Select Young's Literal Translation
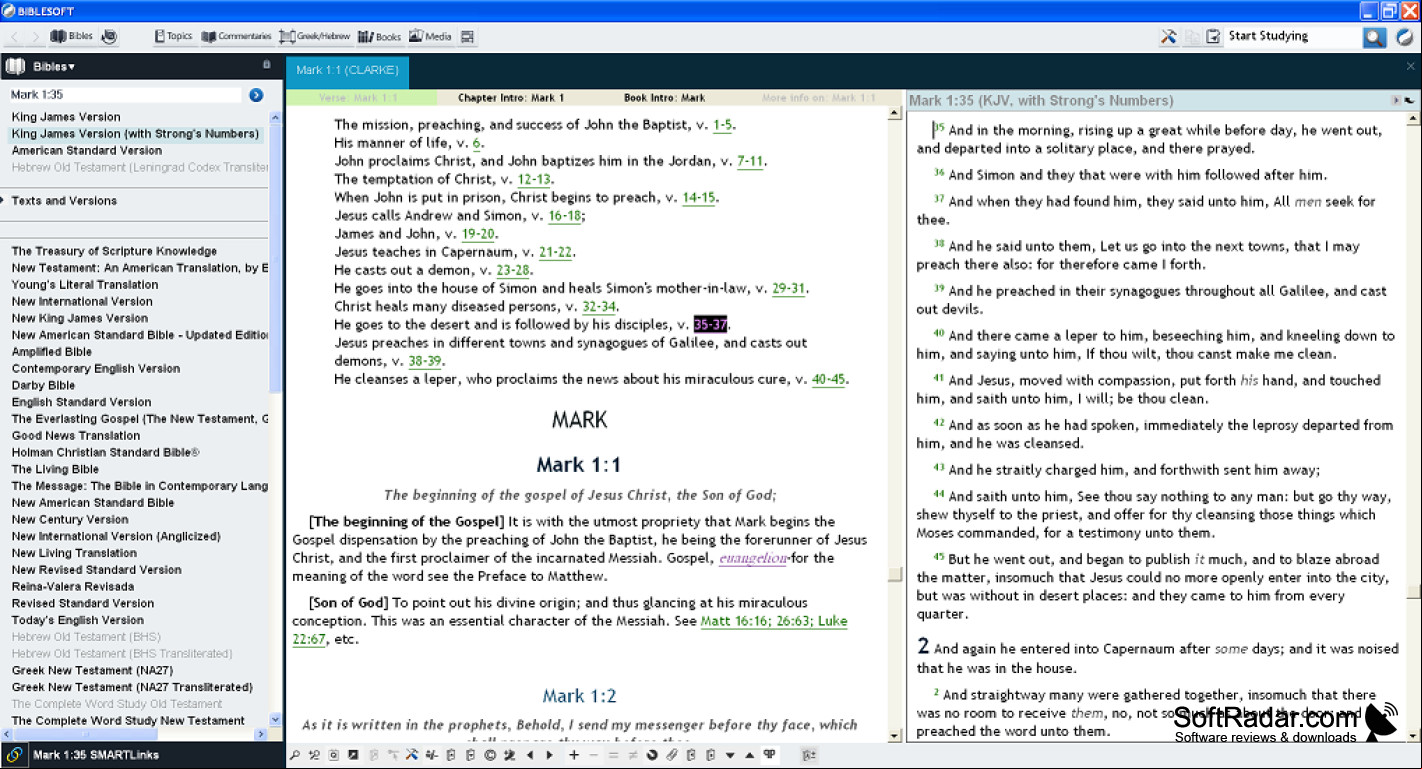1422x769 pixels. pos(85,285)
